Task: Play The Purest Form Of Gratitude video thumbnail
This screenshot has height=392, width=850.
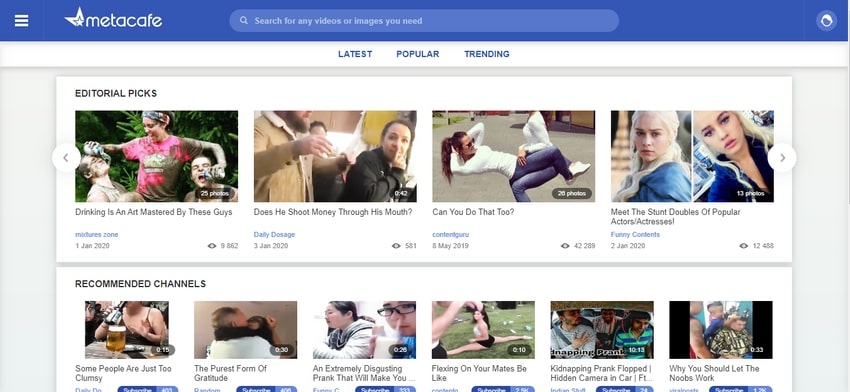Action: click(246, 330)
